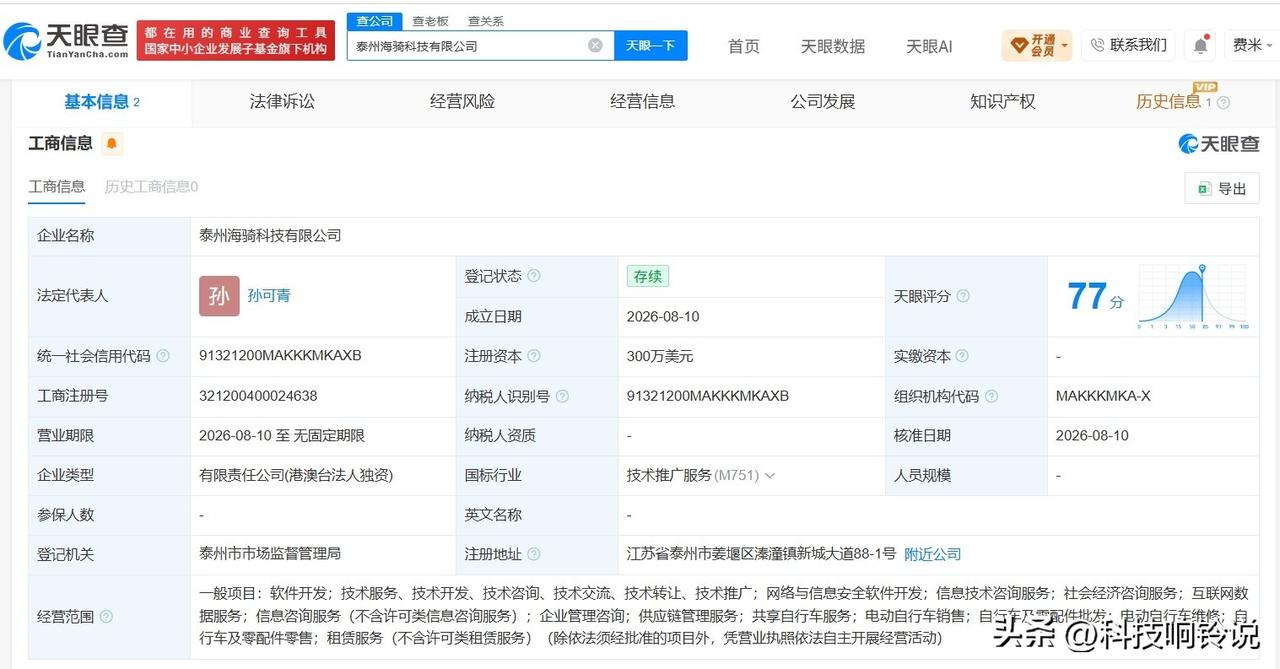This screenshot has width=1280, height=669.
Task: Open the 经营信息 tab
Action: pos(642,102)
